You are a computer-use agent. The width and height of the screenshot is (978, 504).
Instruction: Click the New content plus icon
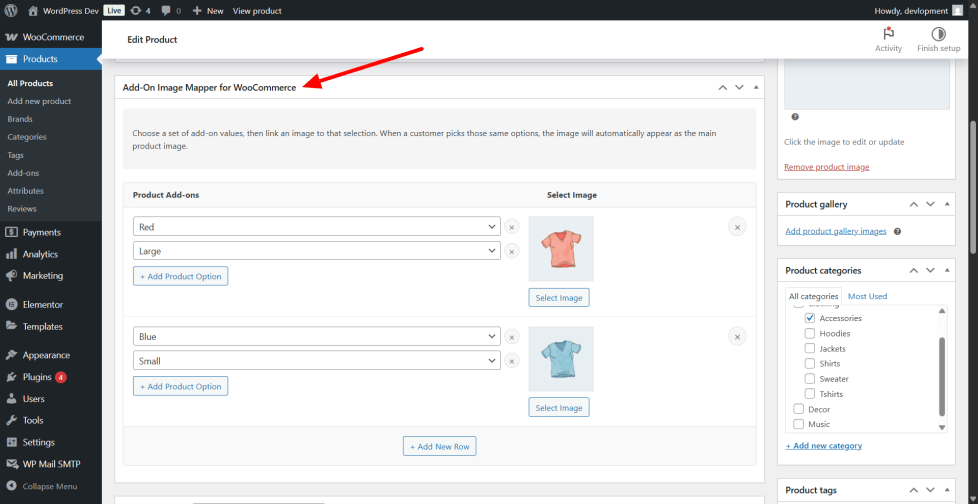(197, 11)
